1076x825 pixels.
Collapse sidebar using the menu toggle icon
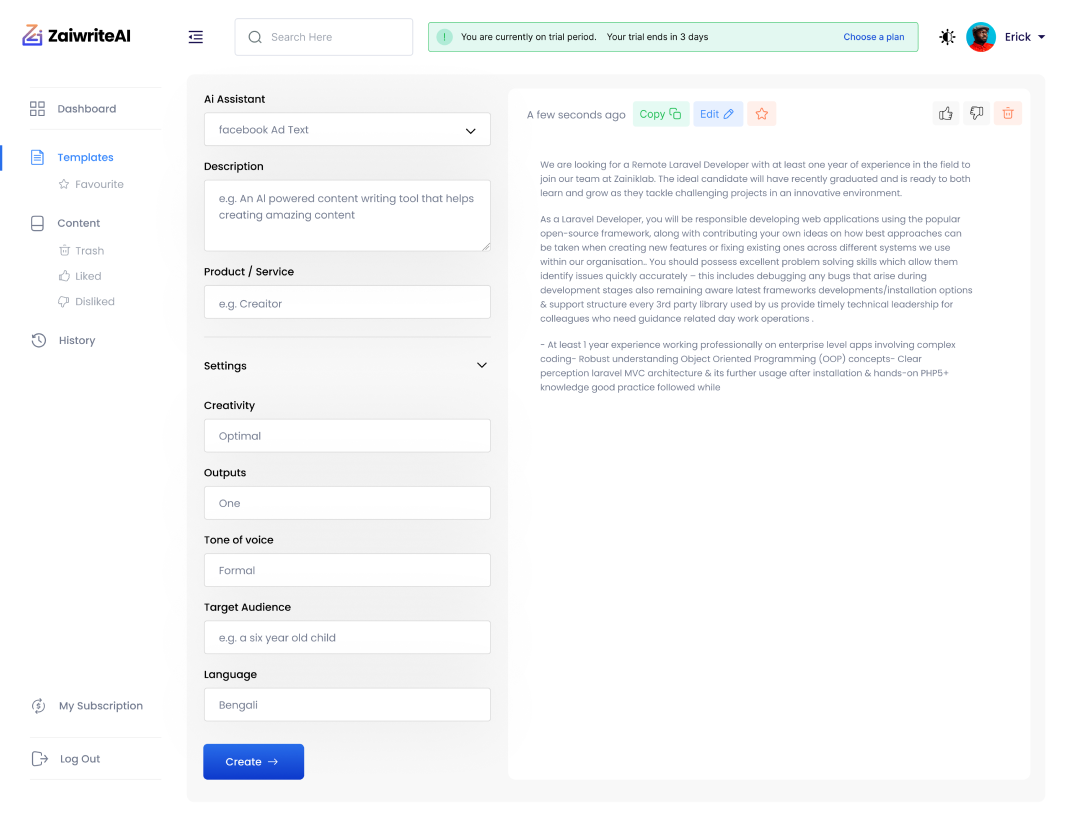tap(196, 37)
